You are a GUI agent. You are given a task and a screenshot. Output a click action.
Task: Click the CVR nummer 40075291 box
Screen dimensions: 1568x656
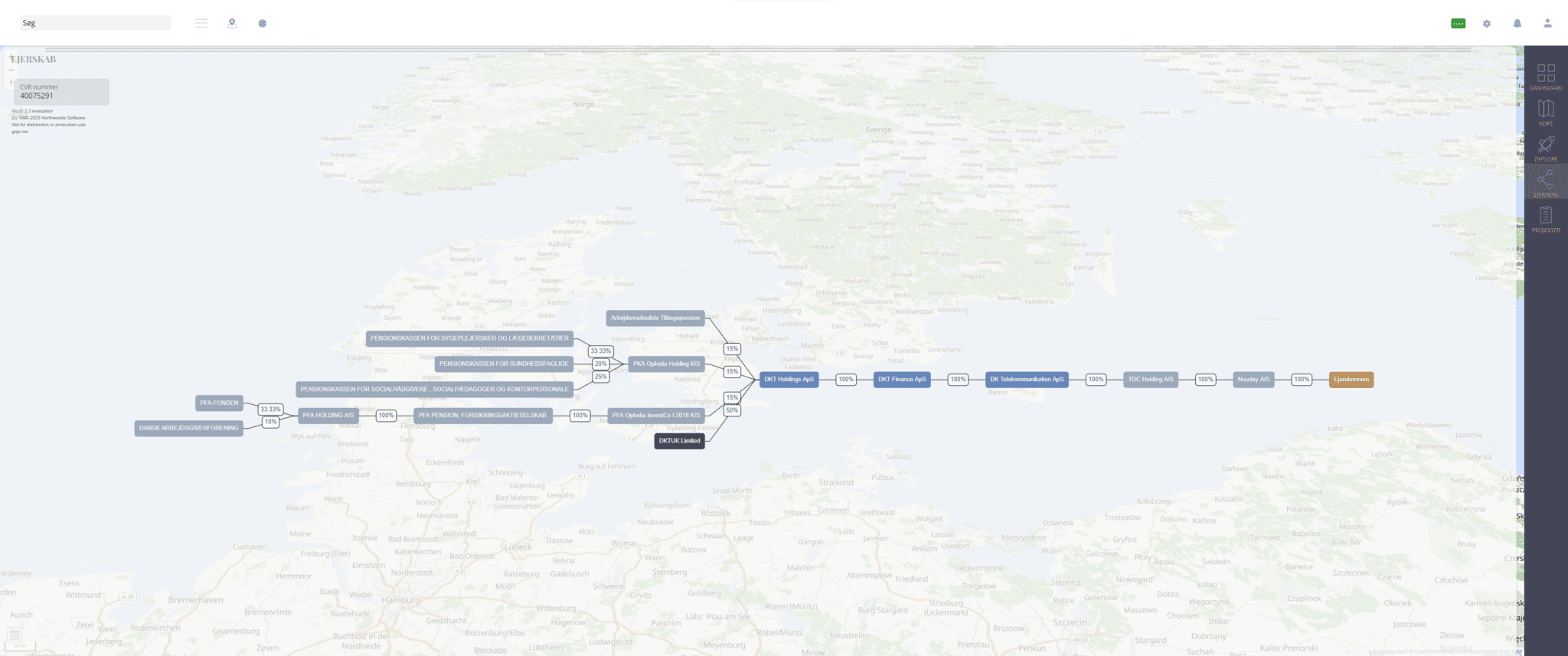[x=61, y=92]
